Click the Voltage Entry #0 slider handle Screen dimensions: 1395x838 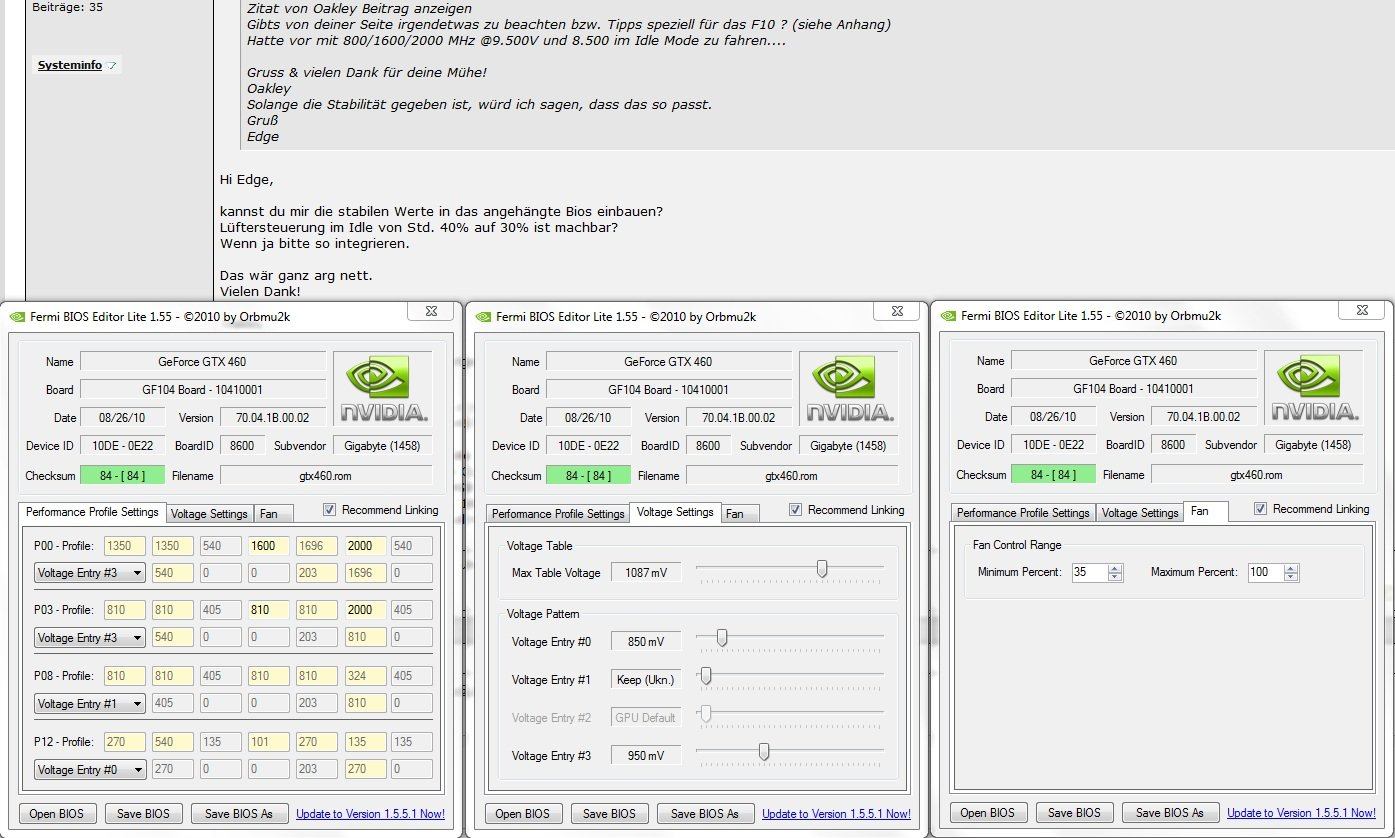(721, 638)
